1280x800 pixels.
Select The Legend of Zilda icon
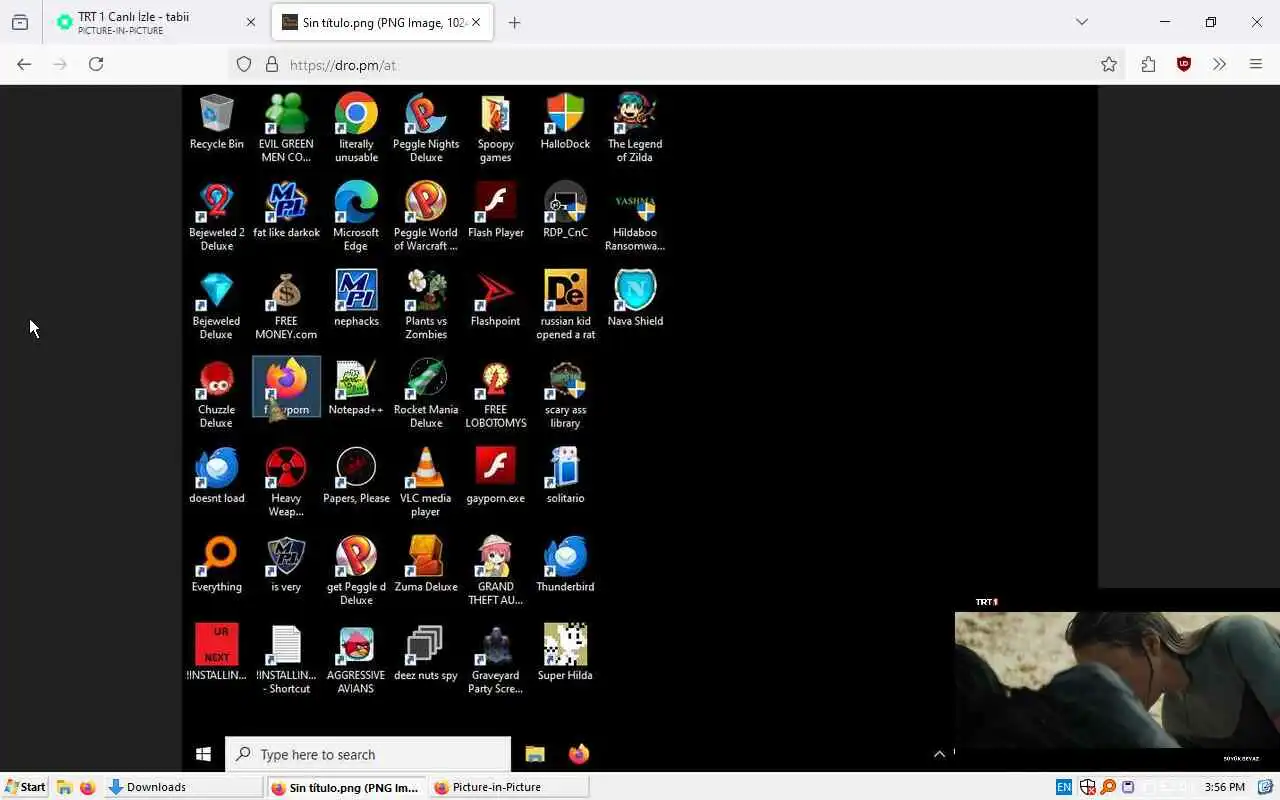click(635, 128)
